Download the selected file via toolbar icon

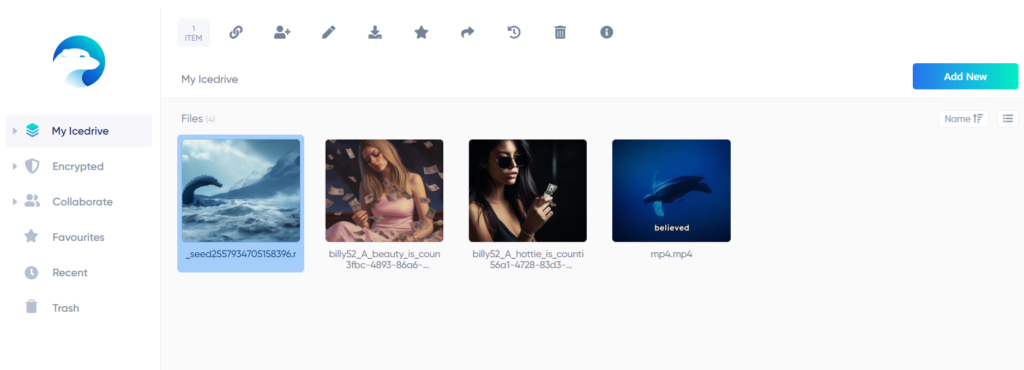pos(375,32)
